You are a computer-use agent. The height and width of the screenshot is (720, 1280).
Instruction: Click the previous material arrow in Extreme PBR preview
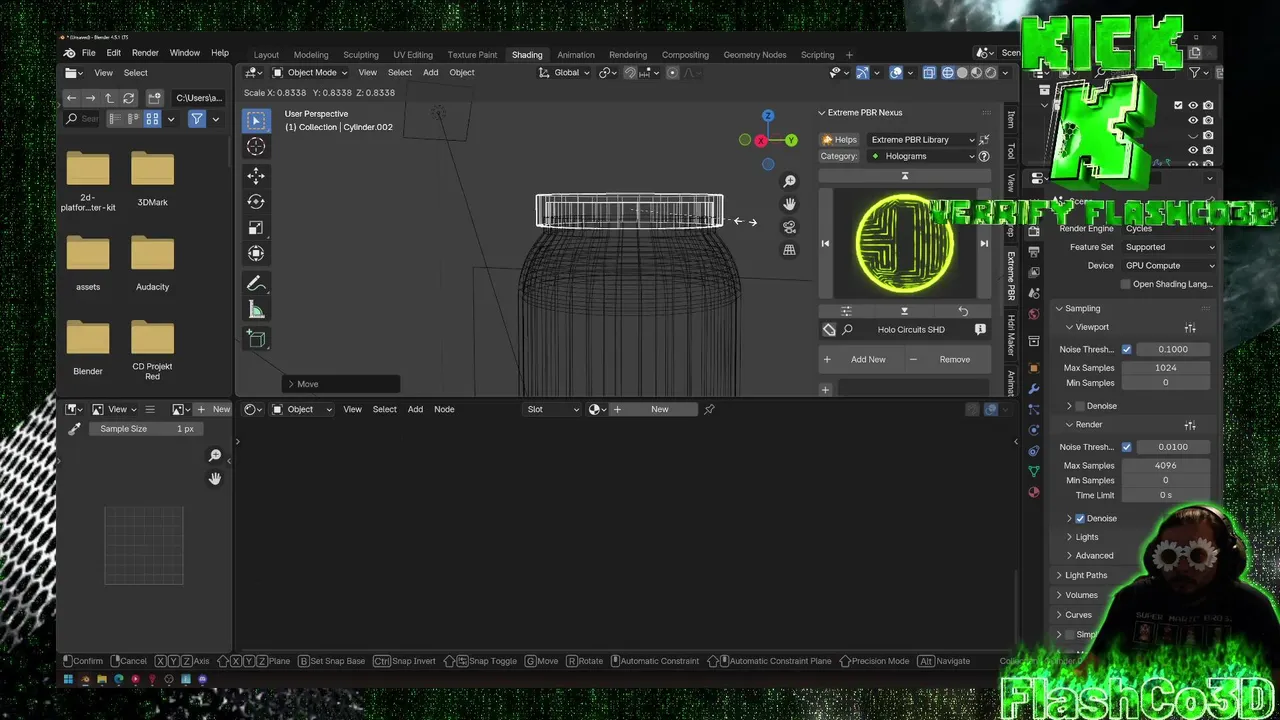825,243
